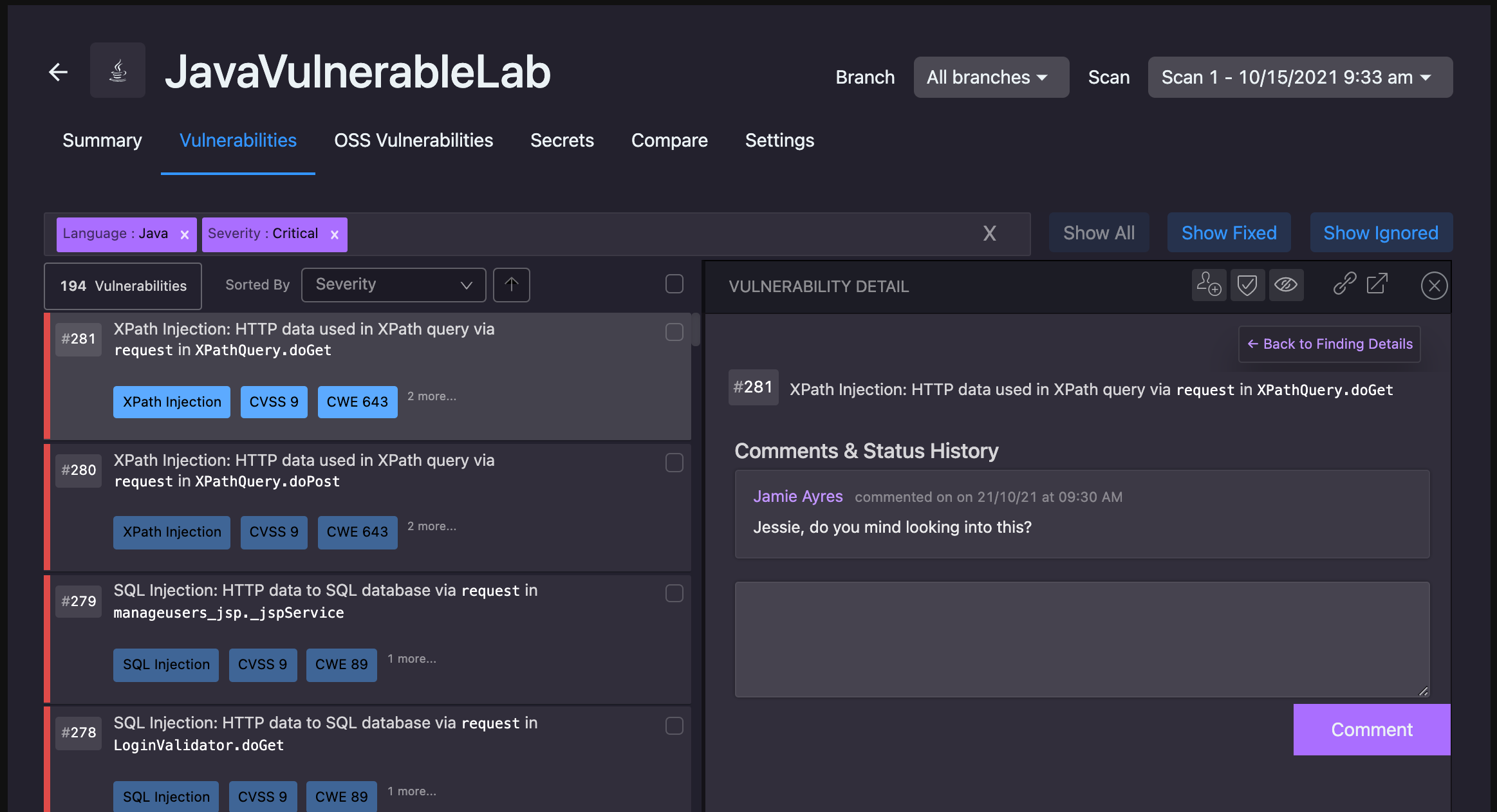Click the Jamie Ayres commenter name

(x=798, y=497)
